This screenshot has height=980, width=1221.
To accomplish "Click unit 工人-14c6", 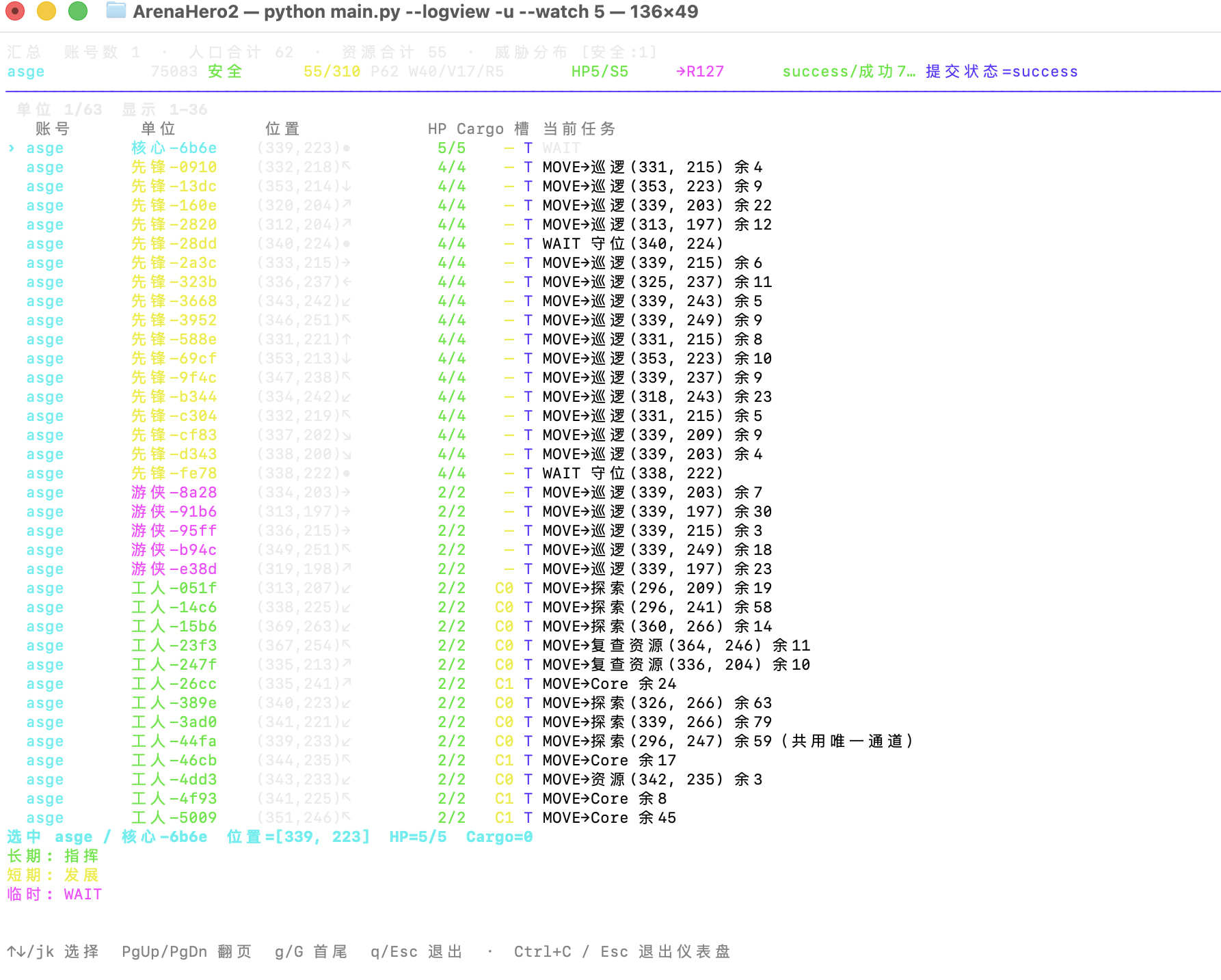I will [x=174, y=607].
